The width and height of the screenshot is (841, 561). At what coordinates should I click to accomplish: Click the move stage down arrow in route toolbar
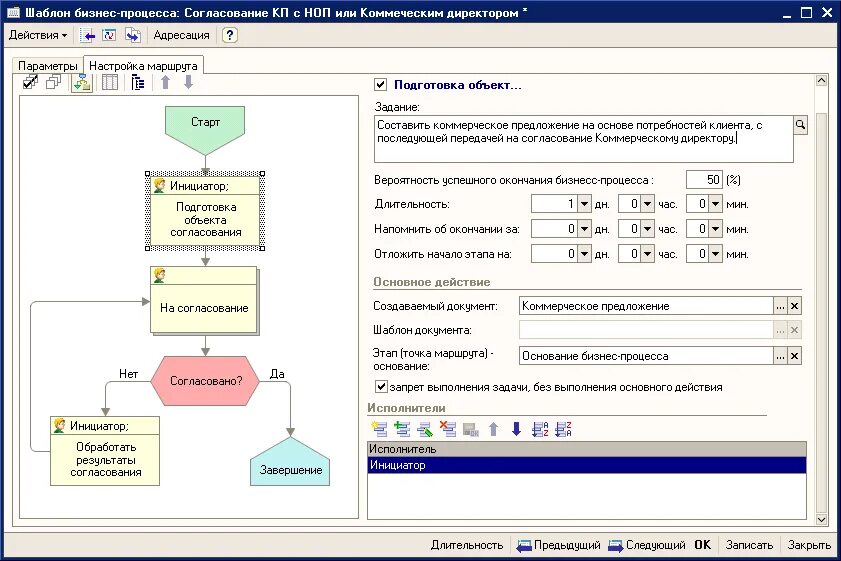pos(188,82)
